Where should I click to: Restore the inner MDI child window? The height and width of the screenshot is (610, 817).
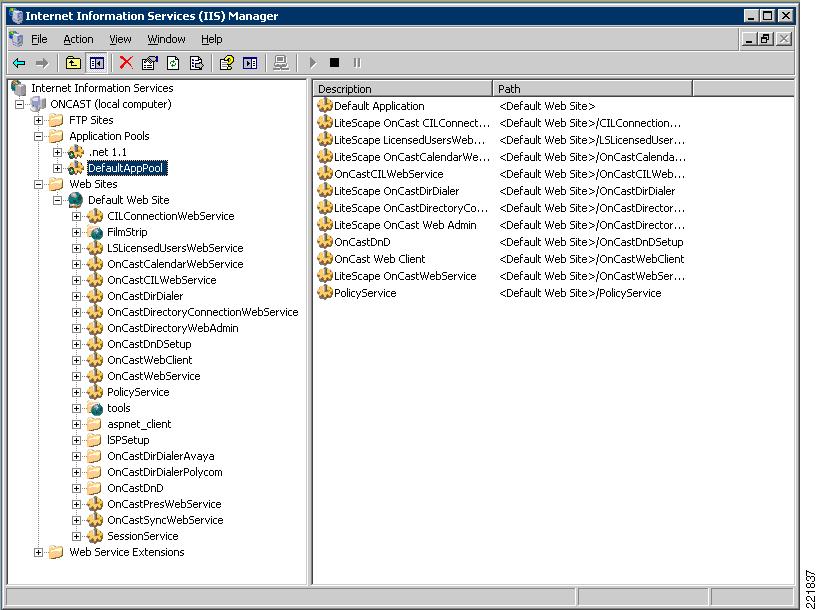(x=765, y=39)
